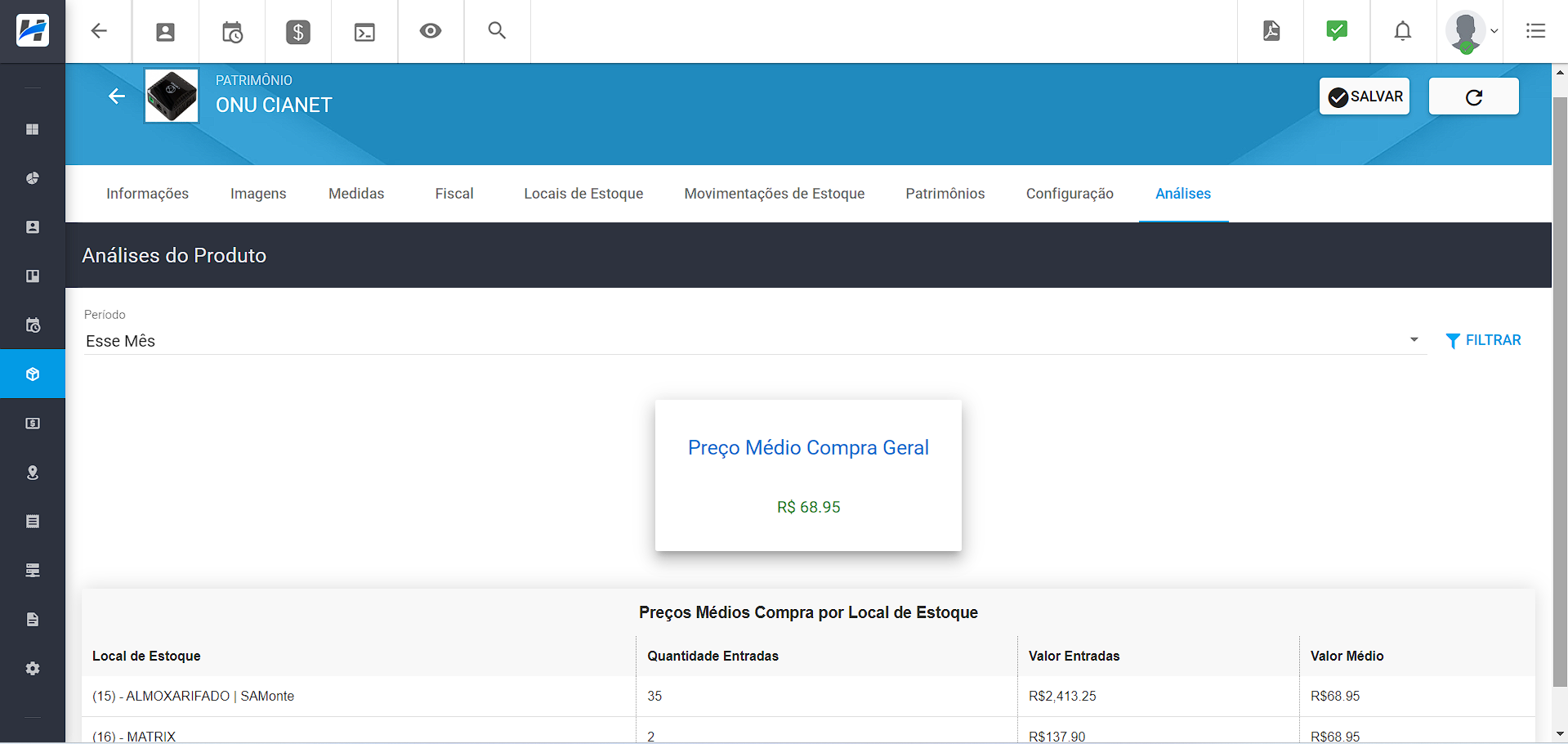Open the money bill sidebar icon
Screen dimensions: 1568x744
33,424
